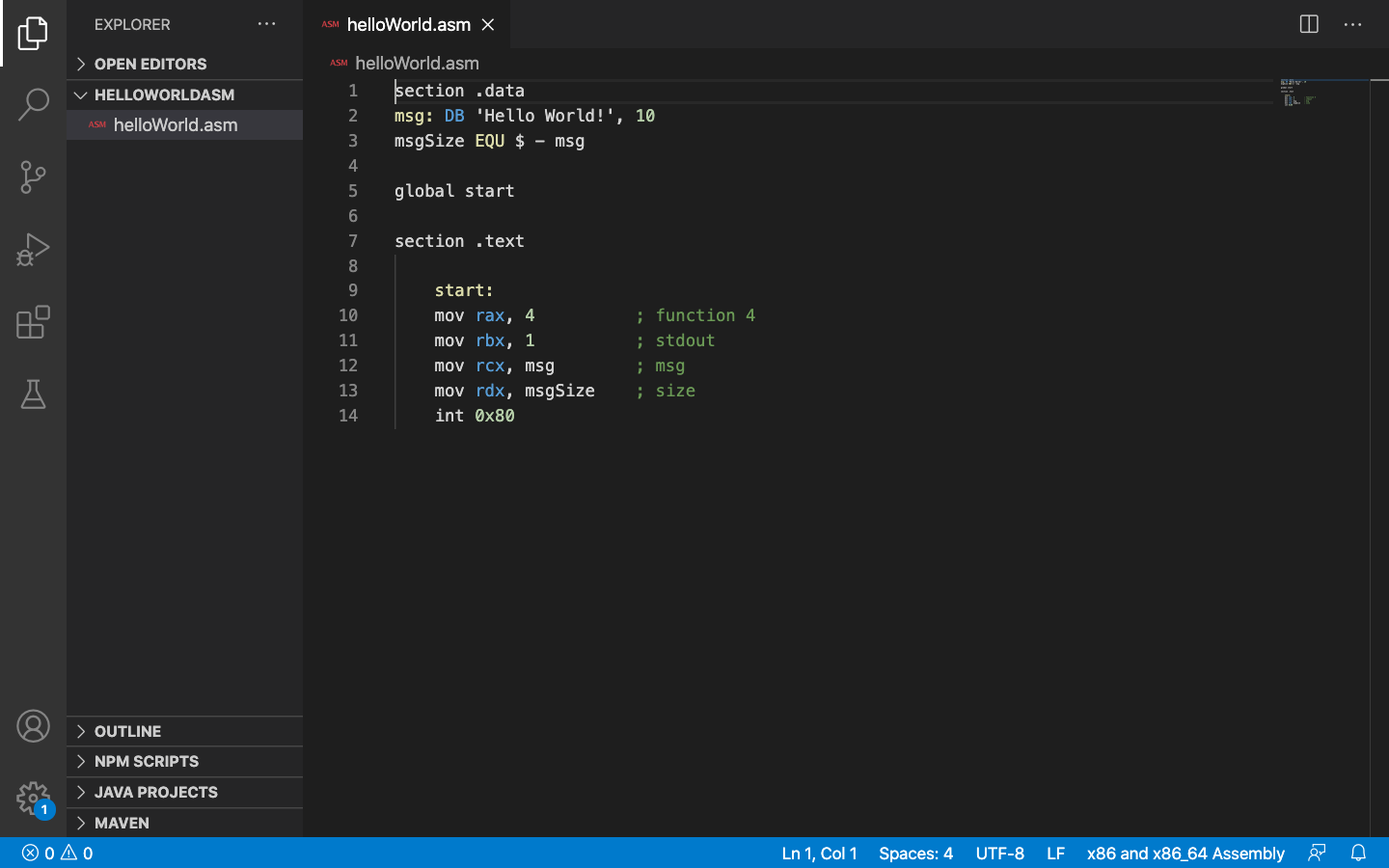1389x868 pixels.
Task: Open the Manage gear icon
Action: pos(33,799)
